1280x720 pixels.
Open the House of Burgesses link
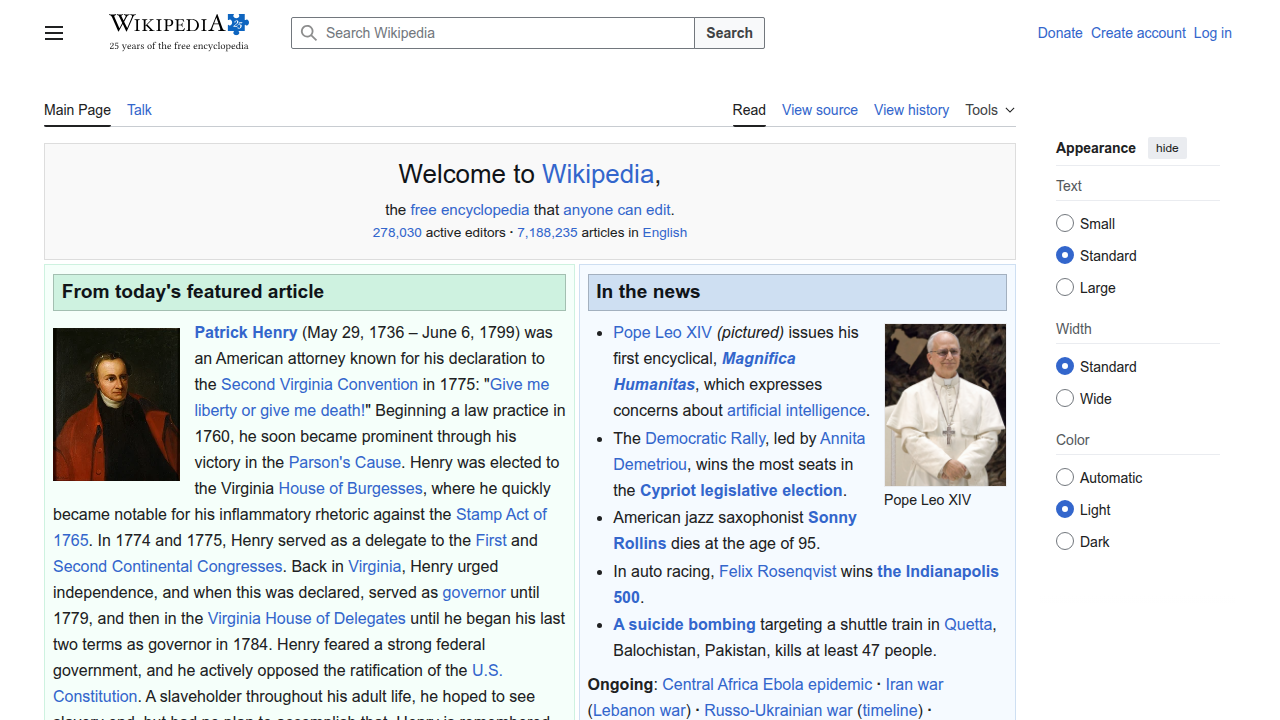351,488
